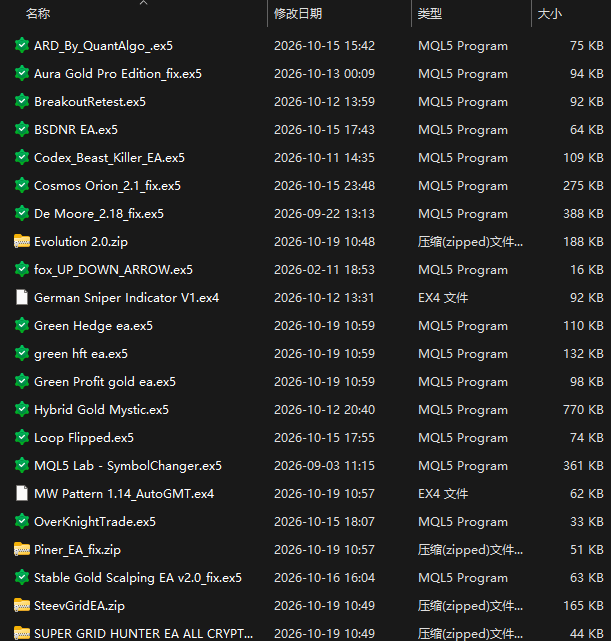This screenshot has width=611, height=641.
Task: Click date 2026-09-03 11:15
Action: 324,466
